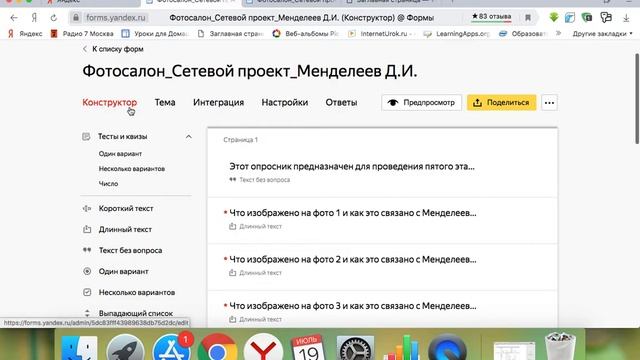Click the 'Длинный текст' block icon
This screenshot has width=640, height=360.
[87, 229]
